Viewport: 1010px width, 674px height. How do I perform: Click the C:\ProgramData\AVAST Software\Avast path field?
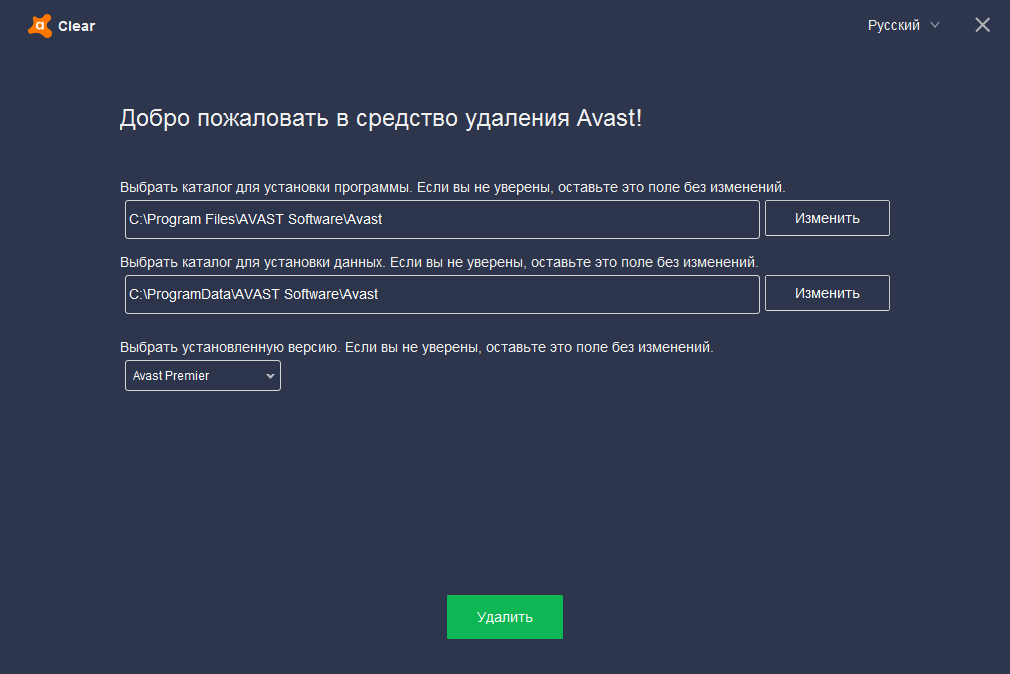[441, 294]
